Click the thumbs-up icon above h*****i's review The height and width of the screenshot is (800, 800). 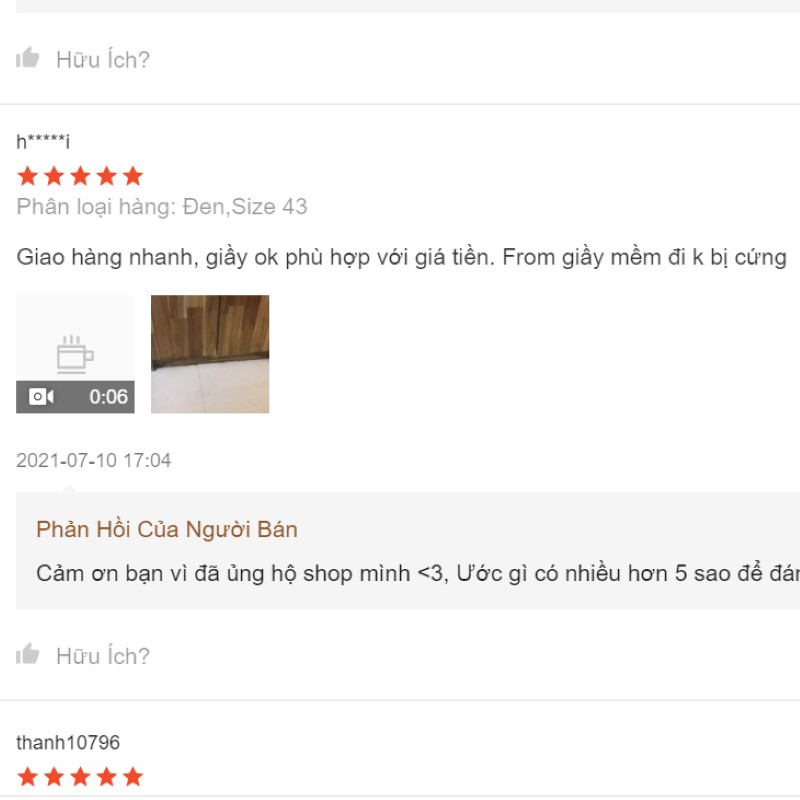[28, 58]
